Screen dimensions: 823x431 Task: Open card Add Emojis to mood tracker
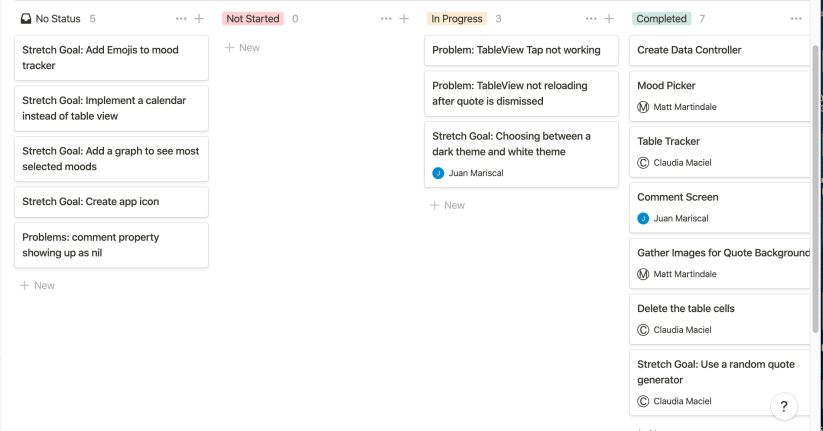[111, 58]
